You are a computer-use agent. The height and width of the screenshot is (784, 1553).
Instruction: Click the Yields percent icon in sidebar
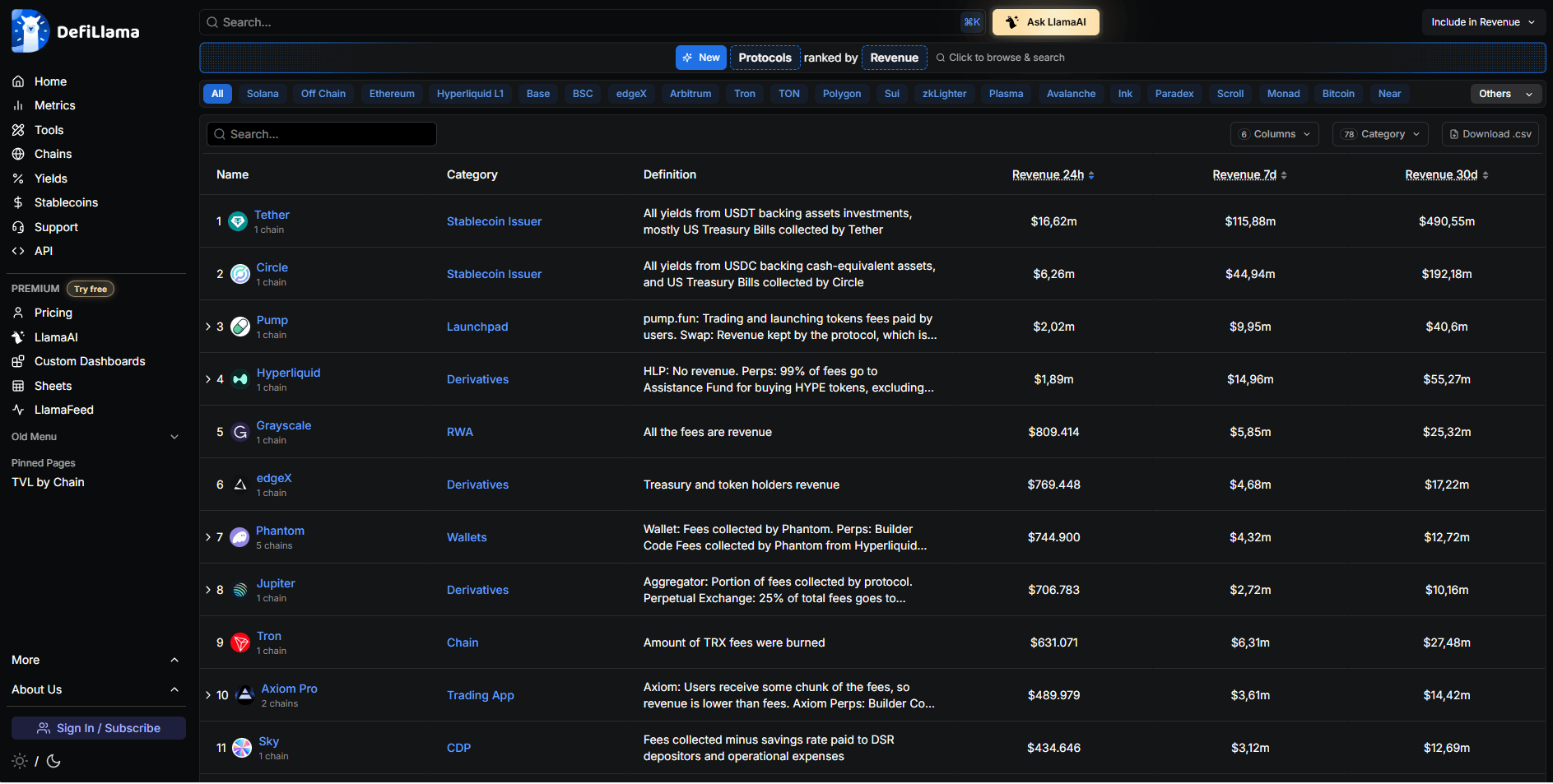[x=18, y=179]
